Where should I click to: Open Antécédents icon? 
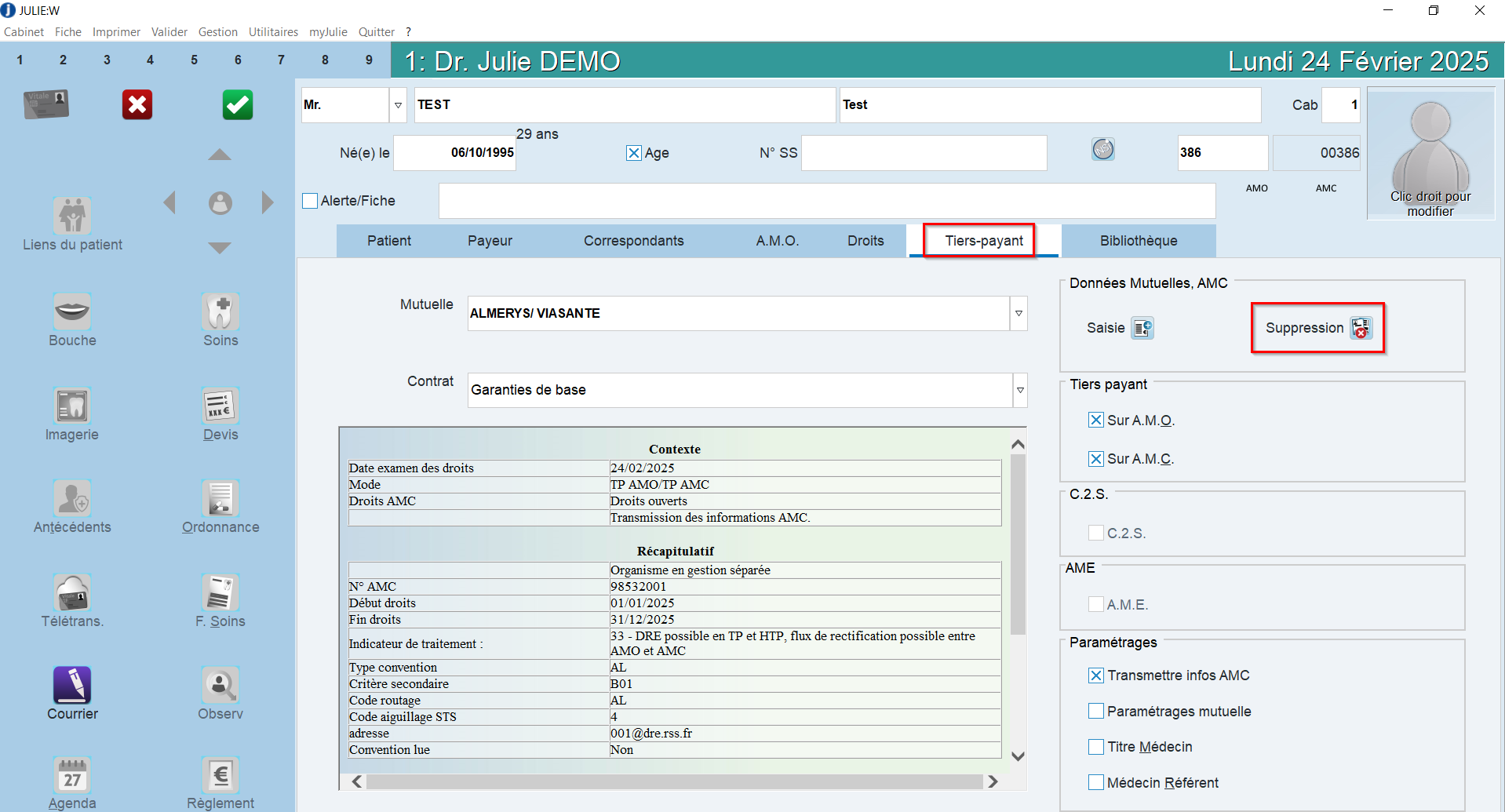(x=72, y=498)
